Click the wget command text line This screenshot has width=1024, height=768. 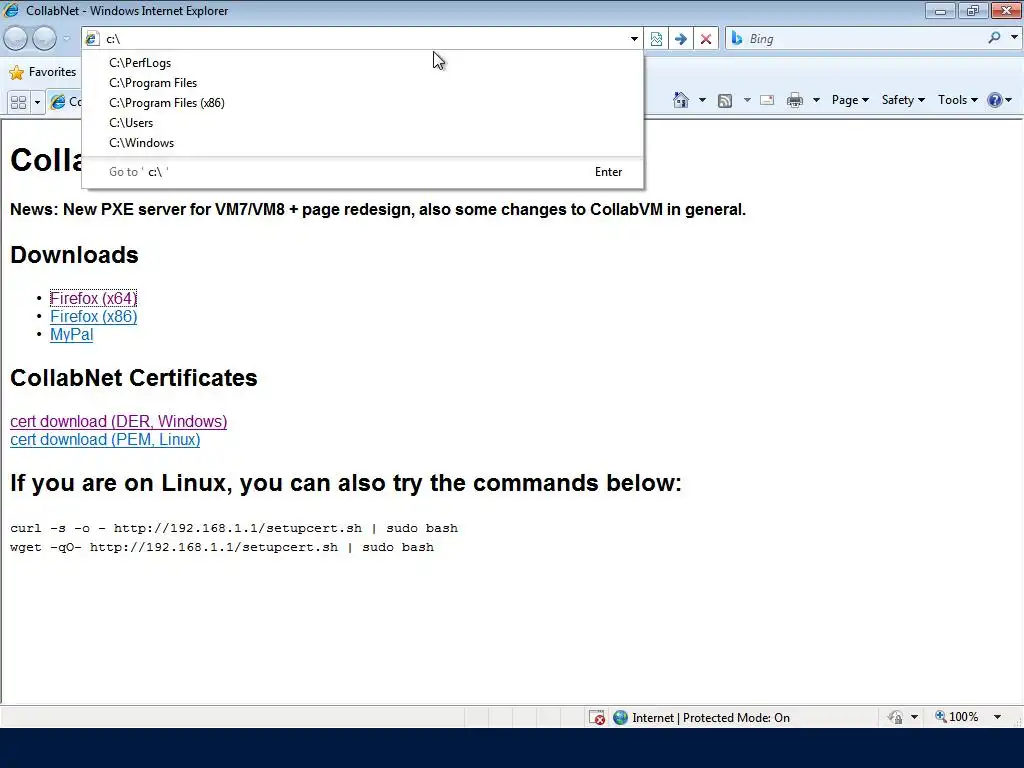[x=222, y=547]
